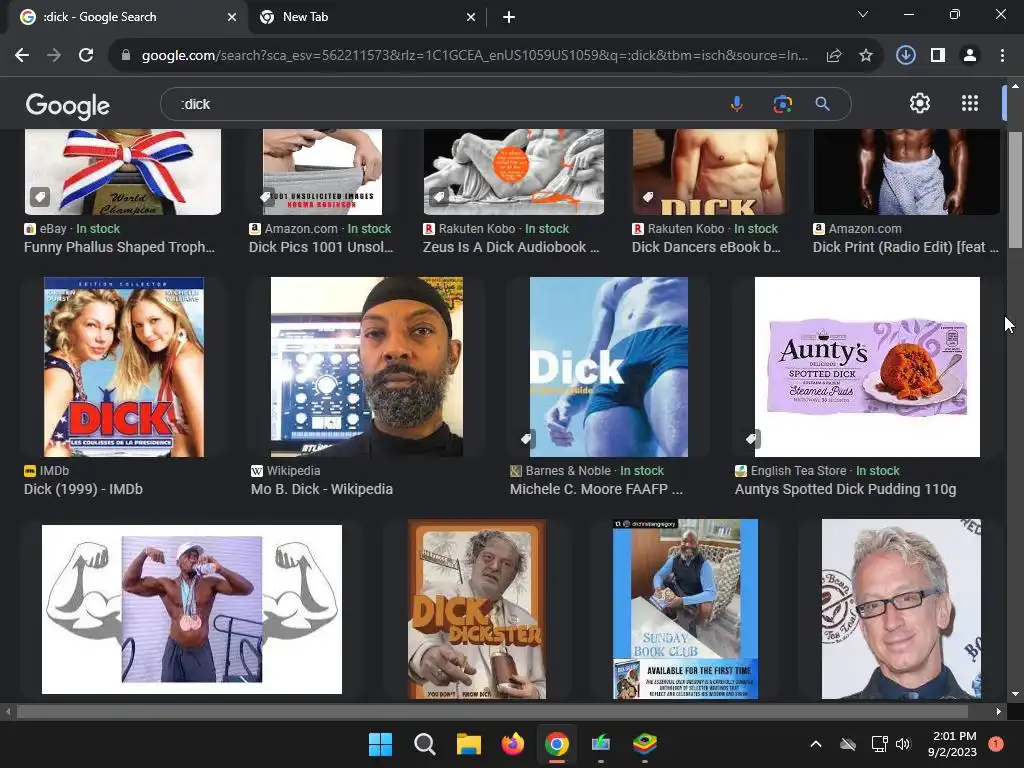1024x768 pixels.
Task: Click the English Tea Store source label
Action: [x=798, y=471]
